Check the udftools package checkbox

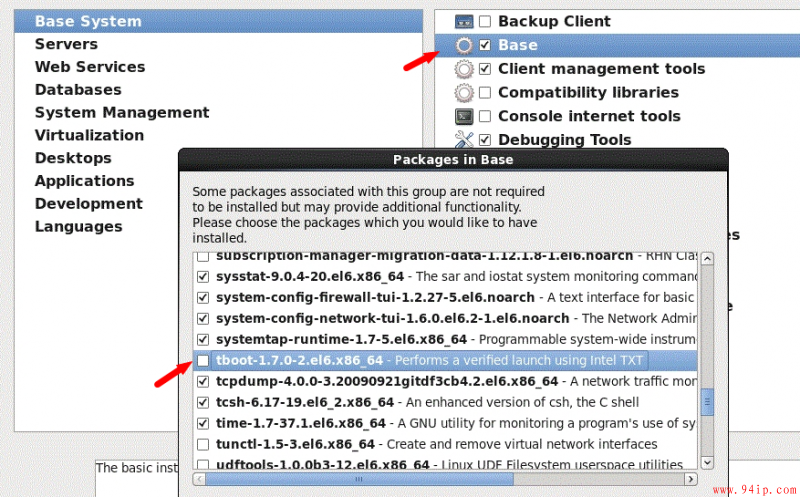[x=203, y=464]
